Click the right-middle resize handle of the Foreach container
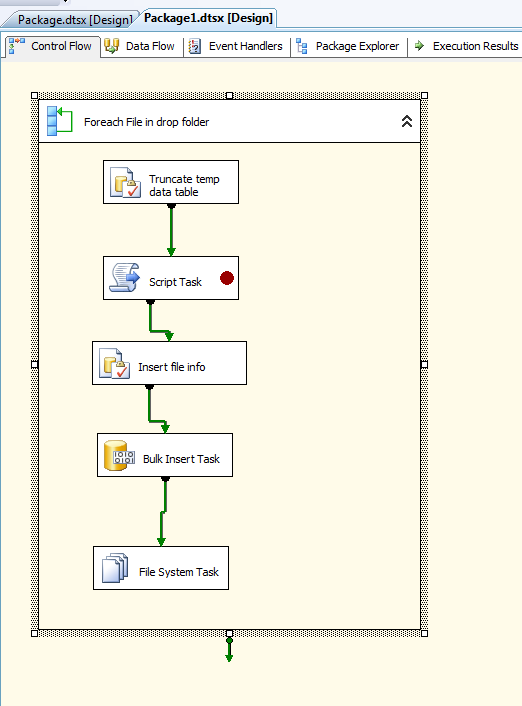 pyautogui.click(x=424, y=365)
